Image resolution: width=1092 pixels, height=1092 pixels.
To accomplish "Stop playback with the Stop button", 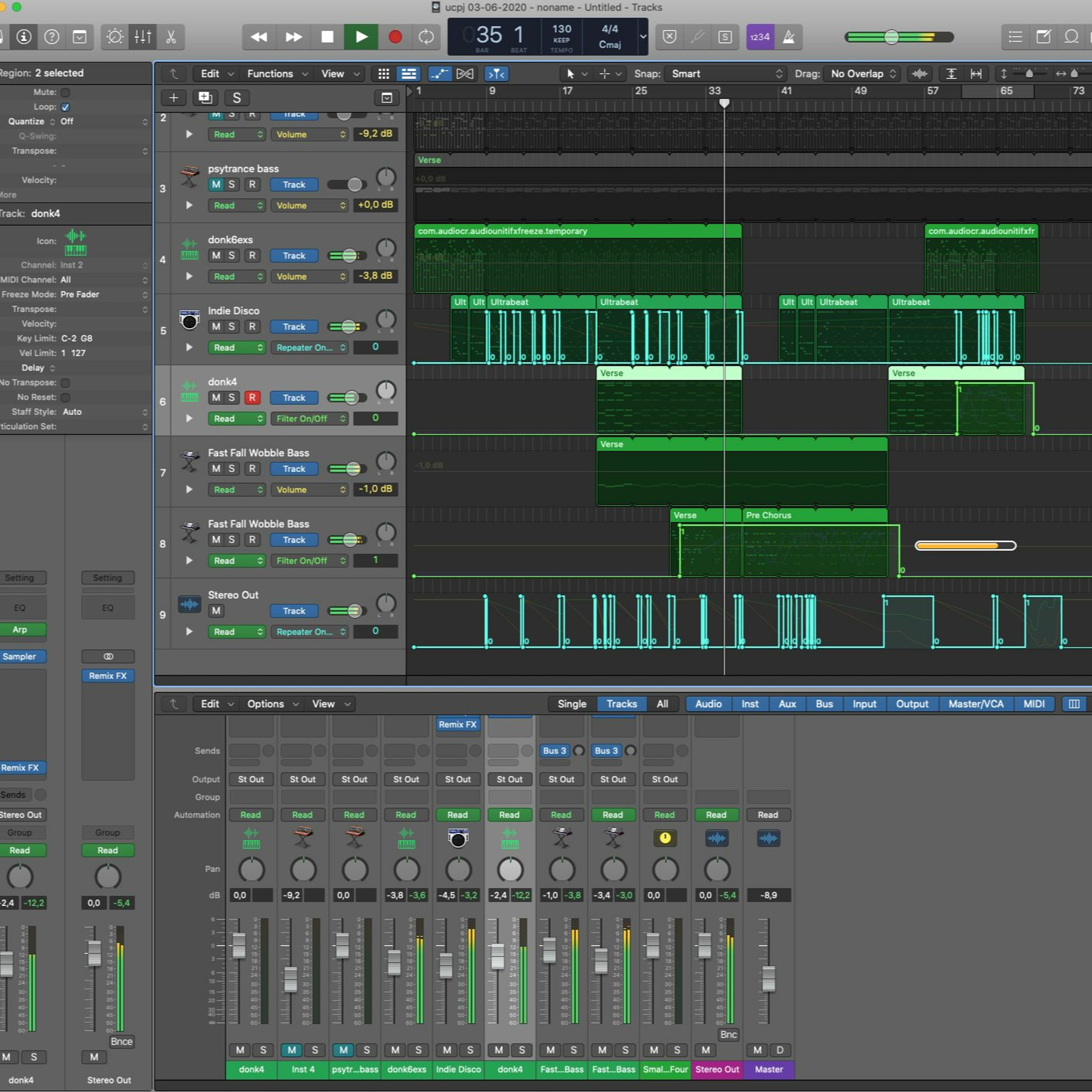I will point(327,37).
